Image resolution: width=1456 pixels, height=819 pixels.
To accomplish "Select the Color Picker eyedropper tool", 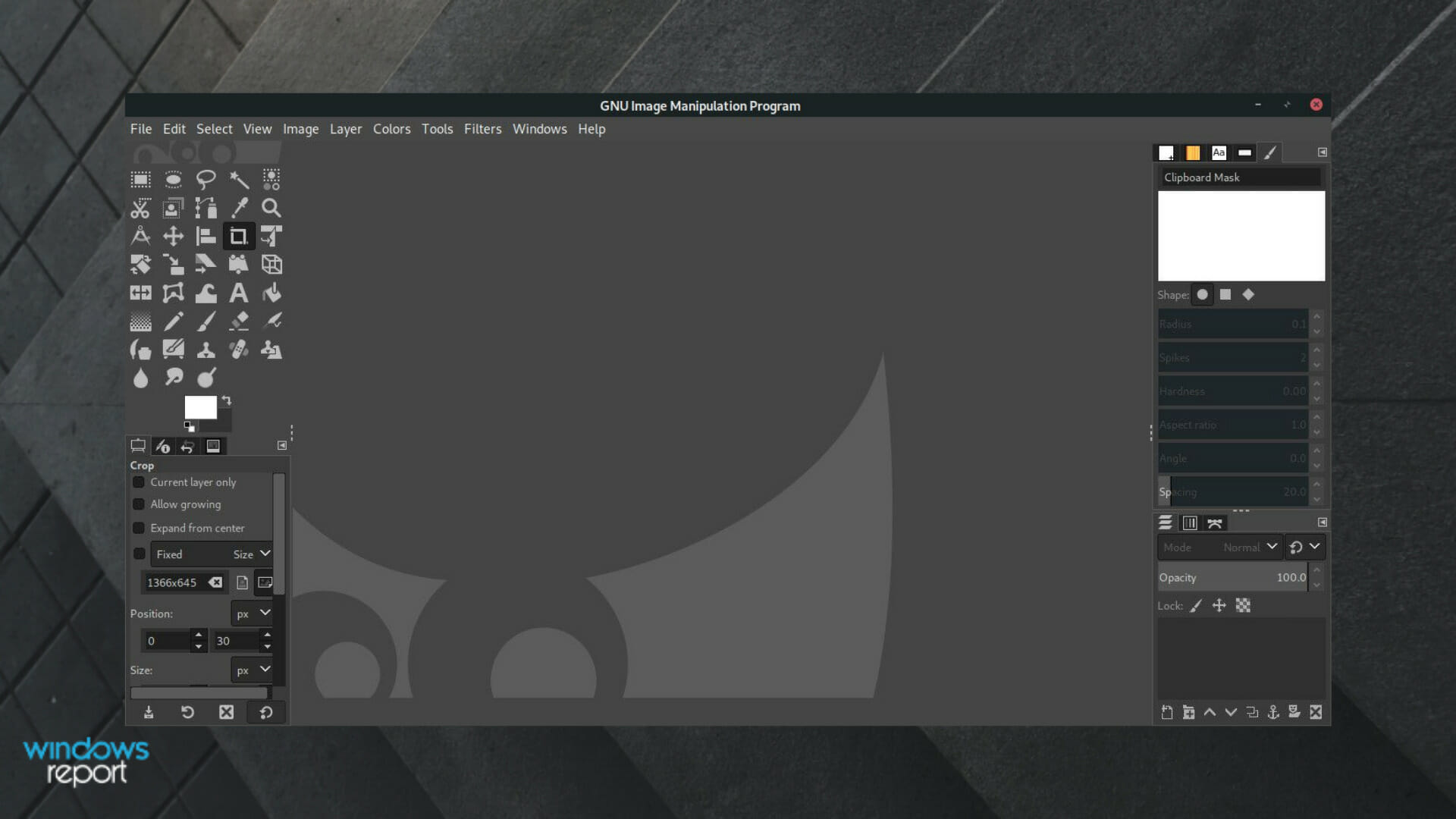I will (x=239, y=208).
